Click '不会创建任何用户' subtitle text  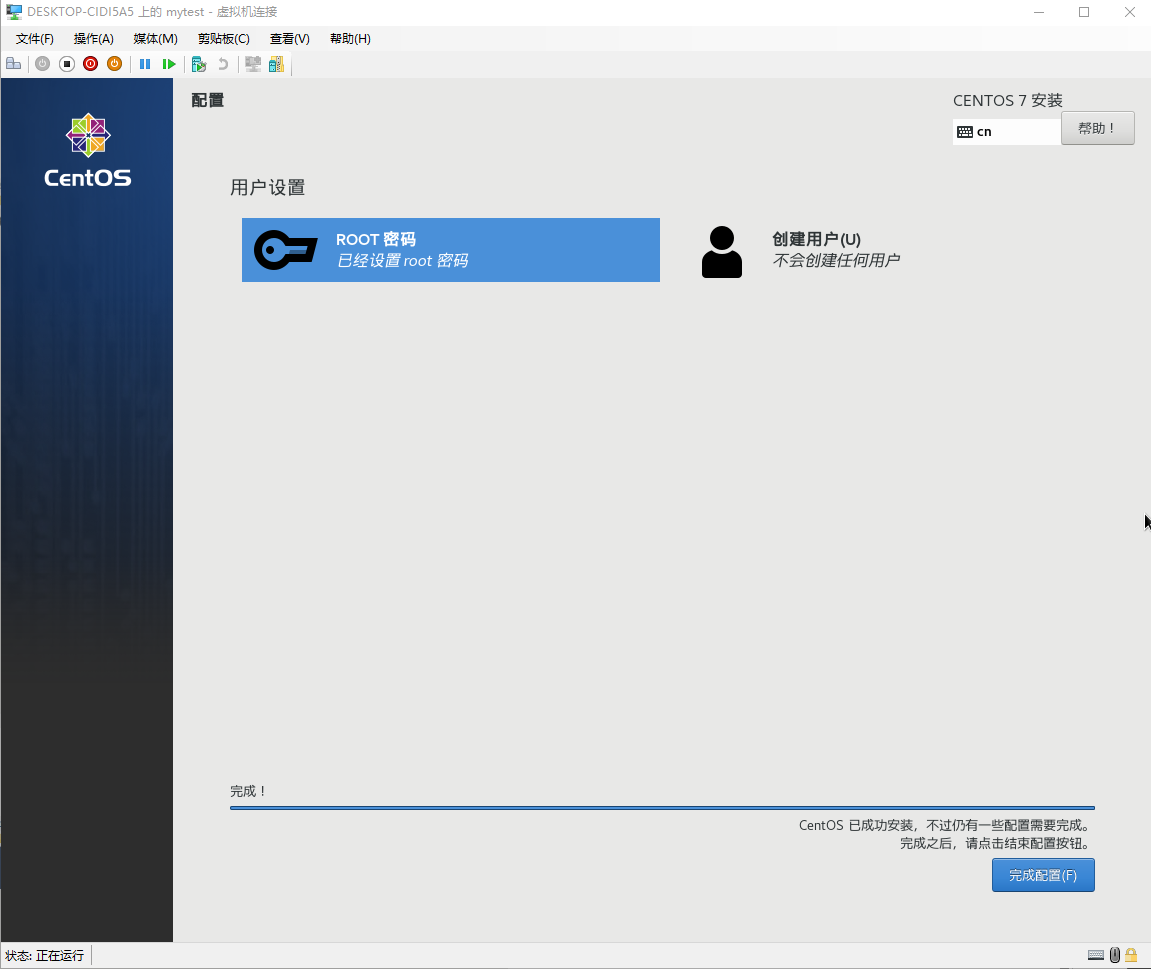coord(836,261)
